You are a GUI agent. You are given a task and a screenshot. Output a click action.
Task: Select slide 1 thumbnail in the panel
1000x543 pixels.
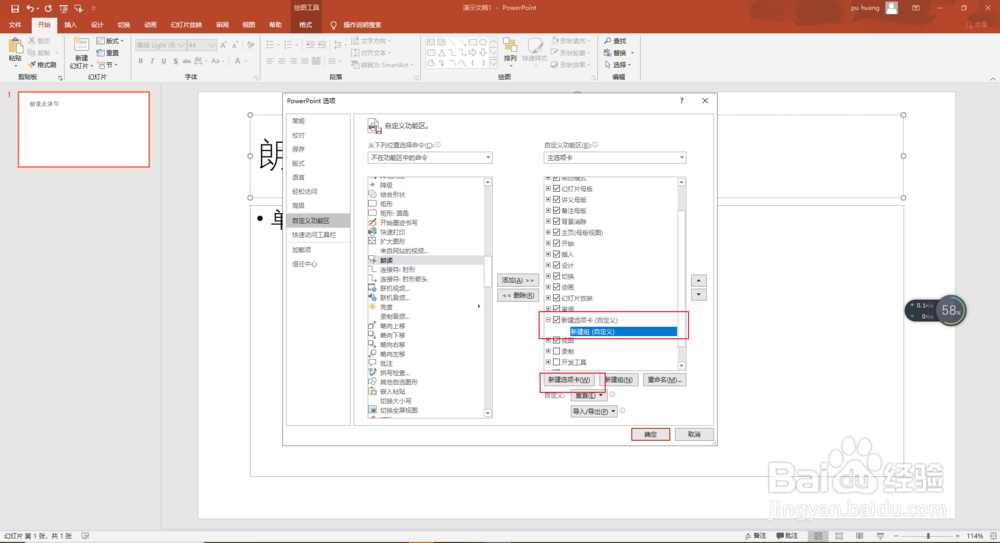coord(84,130)
